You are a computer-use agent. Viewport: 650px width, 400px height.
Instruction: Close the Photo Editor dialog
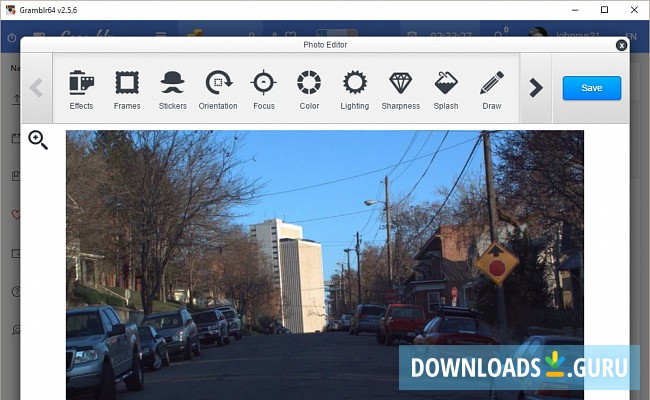tap(621, 45)
